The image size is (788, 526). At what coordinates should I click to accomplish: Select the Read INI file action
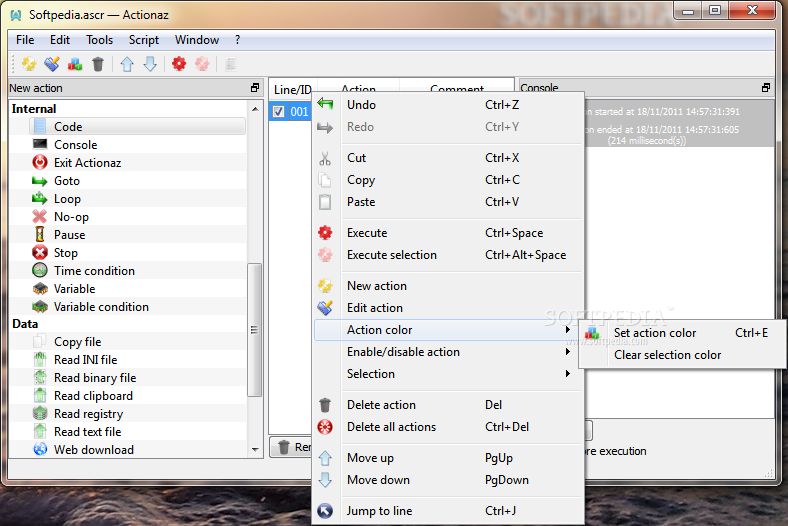point(137,360)
